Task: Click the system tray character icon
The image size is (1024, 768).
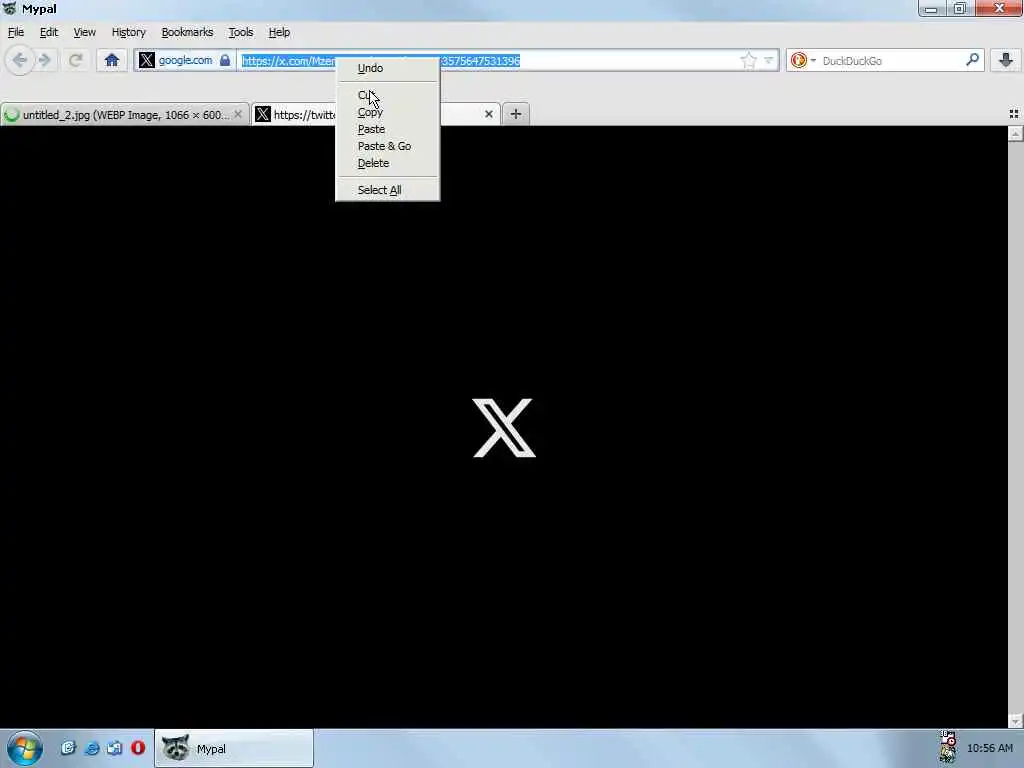Action: coord(948,747)
